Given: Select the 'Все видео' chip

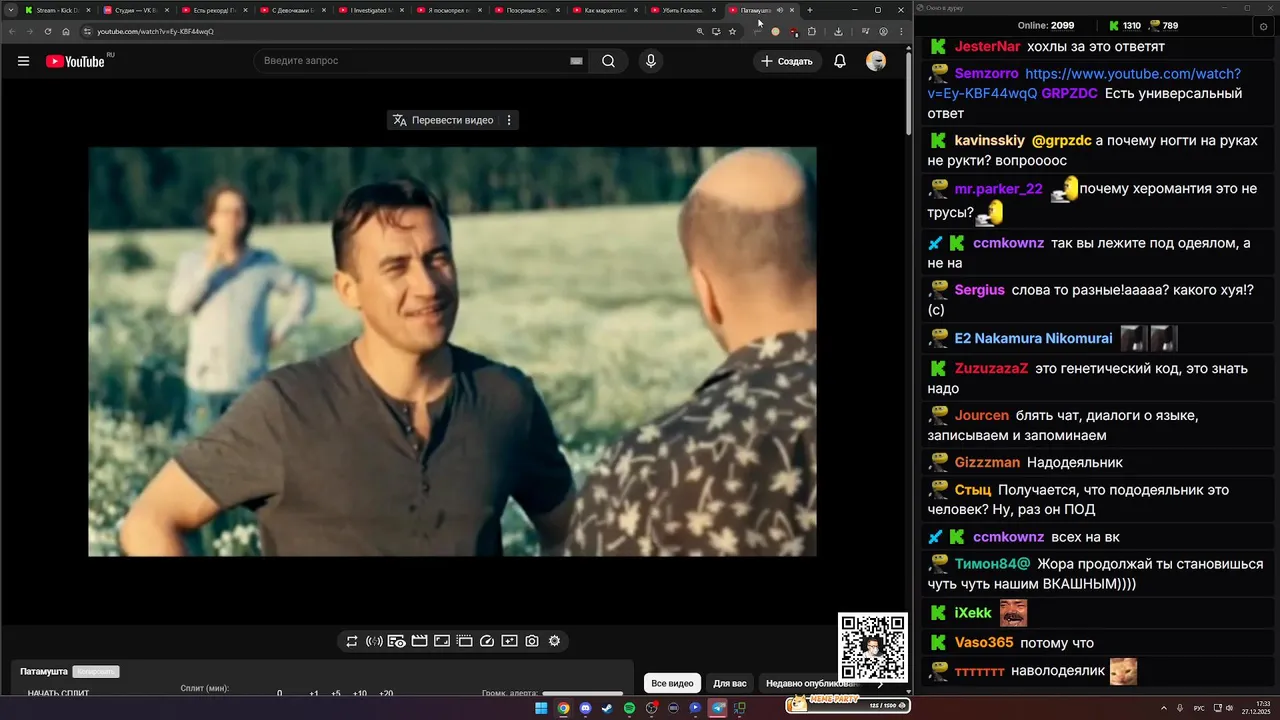Looking at the screenshot, I should (x=672, y=684).
